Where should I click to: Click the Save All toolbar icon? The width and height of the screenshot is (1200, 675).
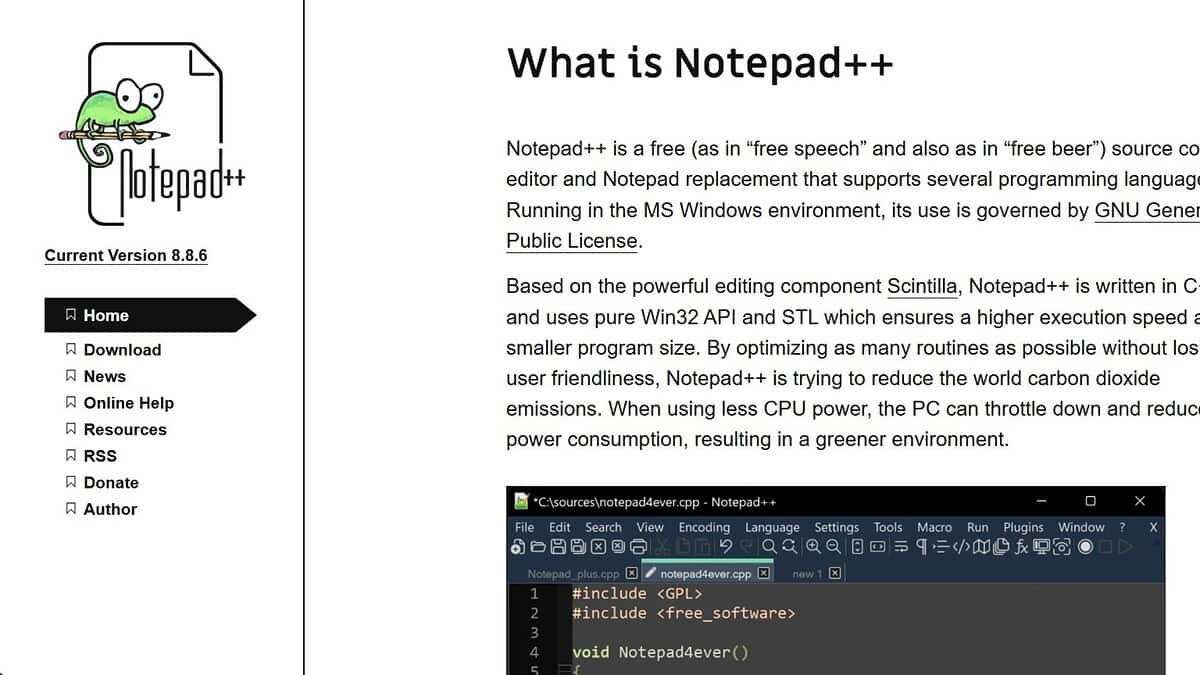[578, 547]
